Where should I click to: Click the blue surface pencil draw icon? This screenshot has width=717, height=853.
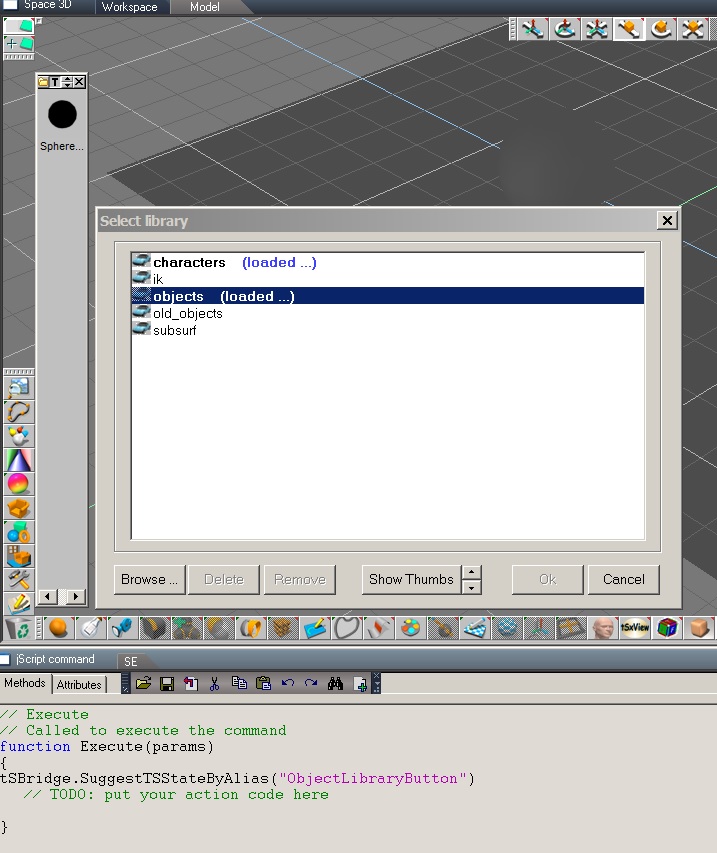[x=314, y=628]
